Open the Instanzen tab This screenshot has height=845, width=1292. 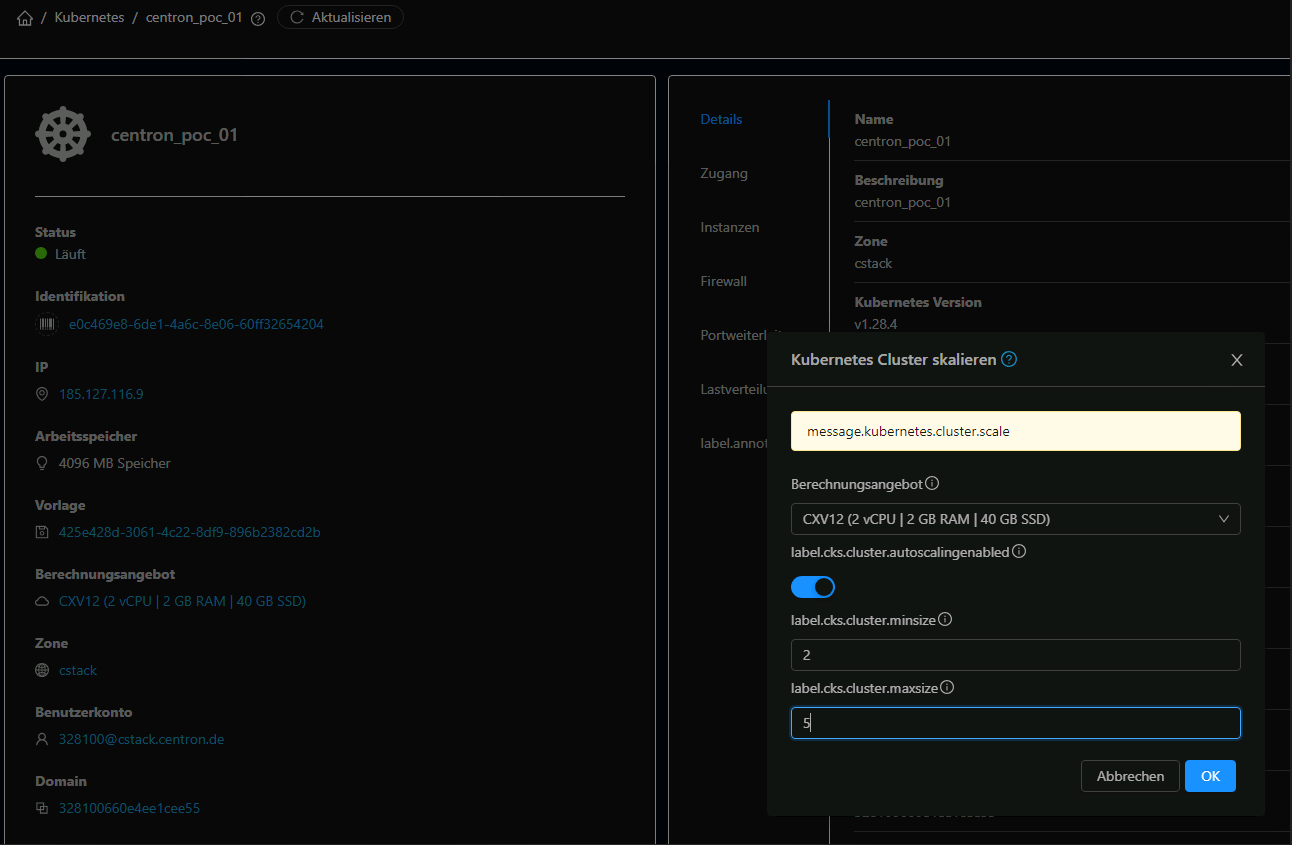tap(729, 227)
